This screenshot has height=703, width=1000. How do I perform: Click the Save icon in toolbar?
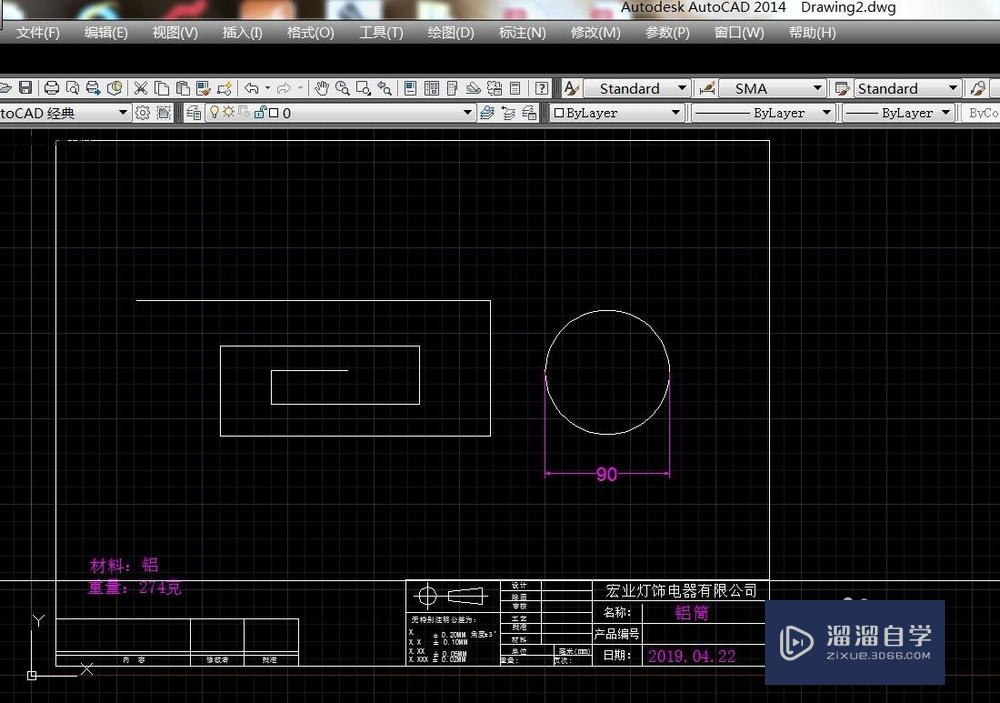26,88
